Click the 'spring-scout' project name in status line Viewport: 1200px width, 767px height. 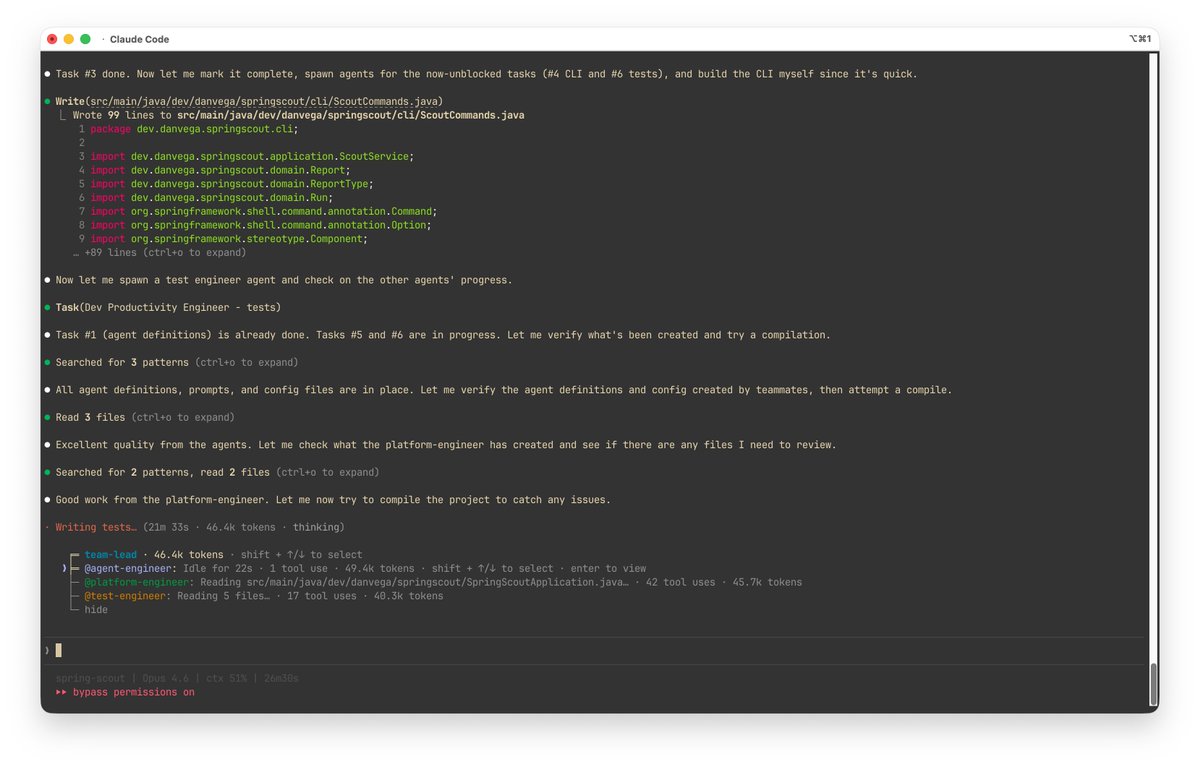point(89,678)
